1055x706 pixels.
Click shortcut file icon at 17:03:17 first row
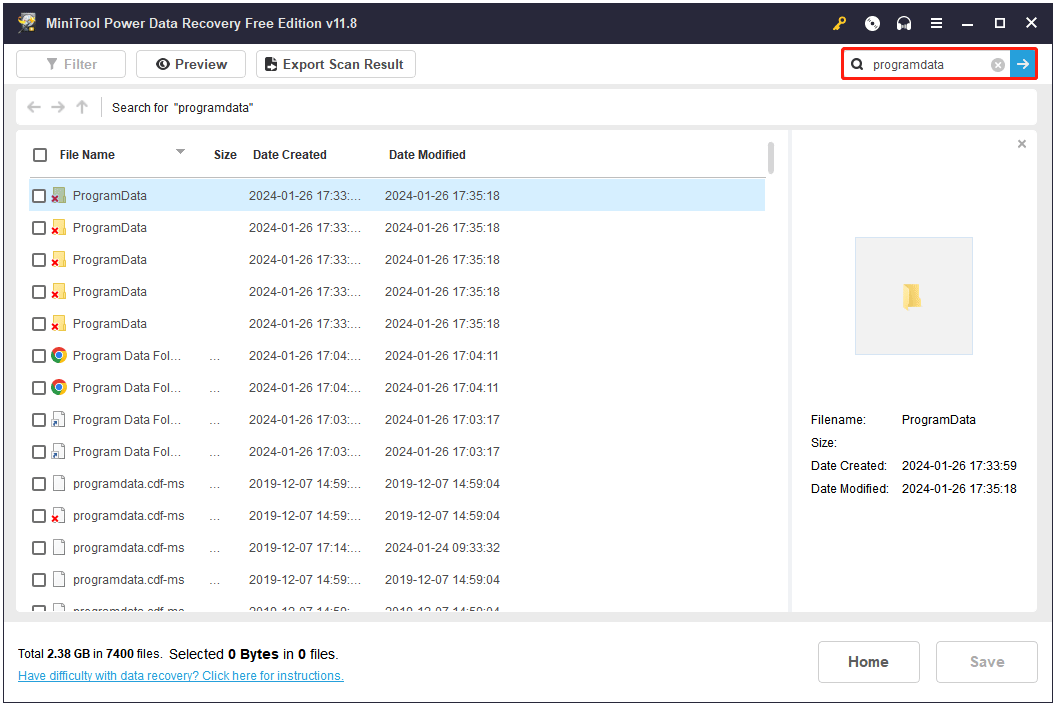[59, 420]
